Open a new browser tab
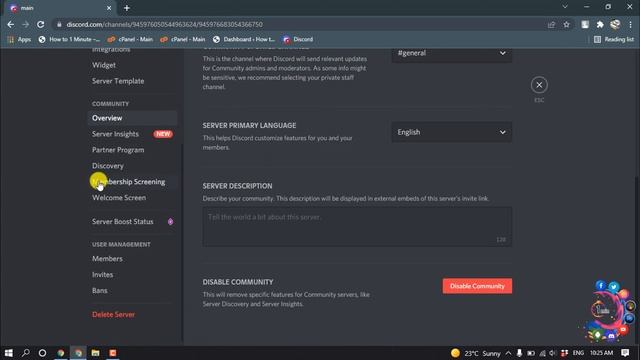 click(x=127, y=8)
